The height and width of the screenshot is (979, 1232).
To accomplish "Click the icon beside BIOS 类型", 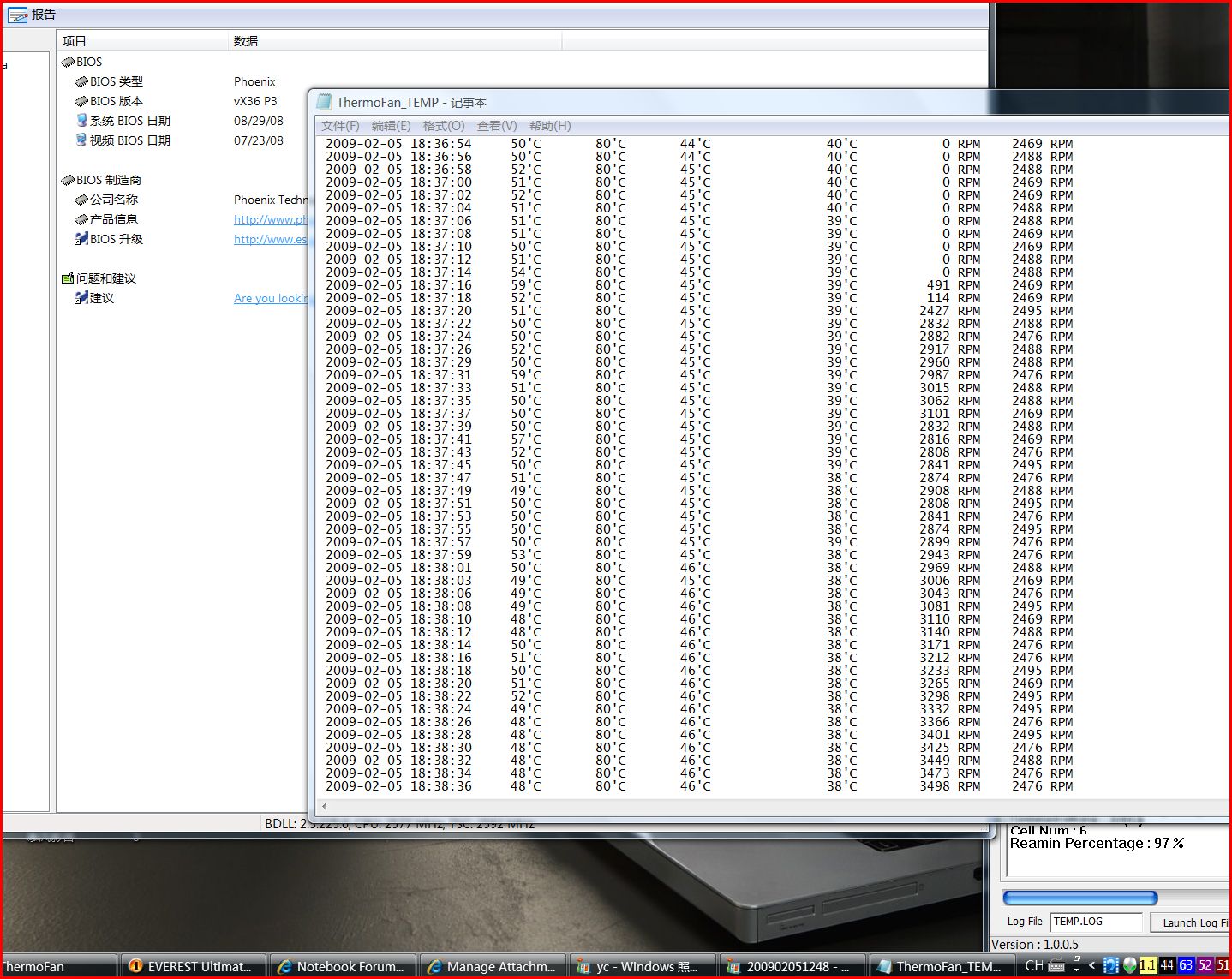I will pos(81,81).
